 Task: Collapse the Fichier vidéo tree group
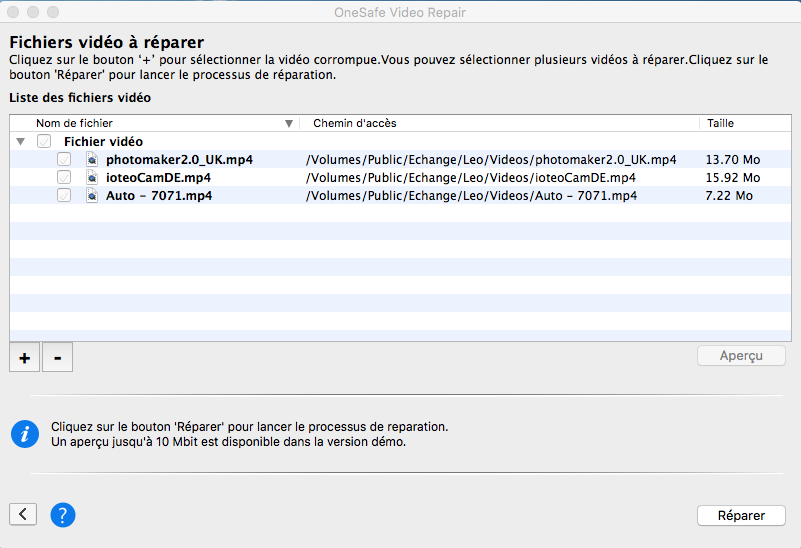coord(21,142)
